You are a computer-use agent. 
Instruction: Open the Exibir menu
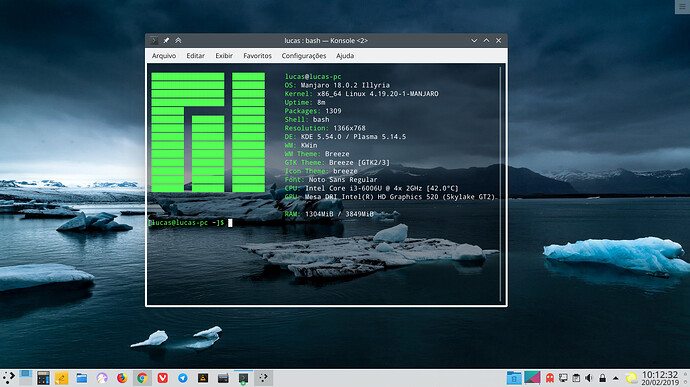click(224, 56)
